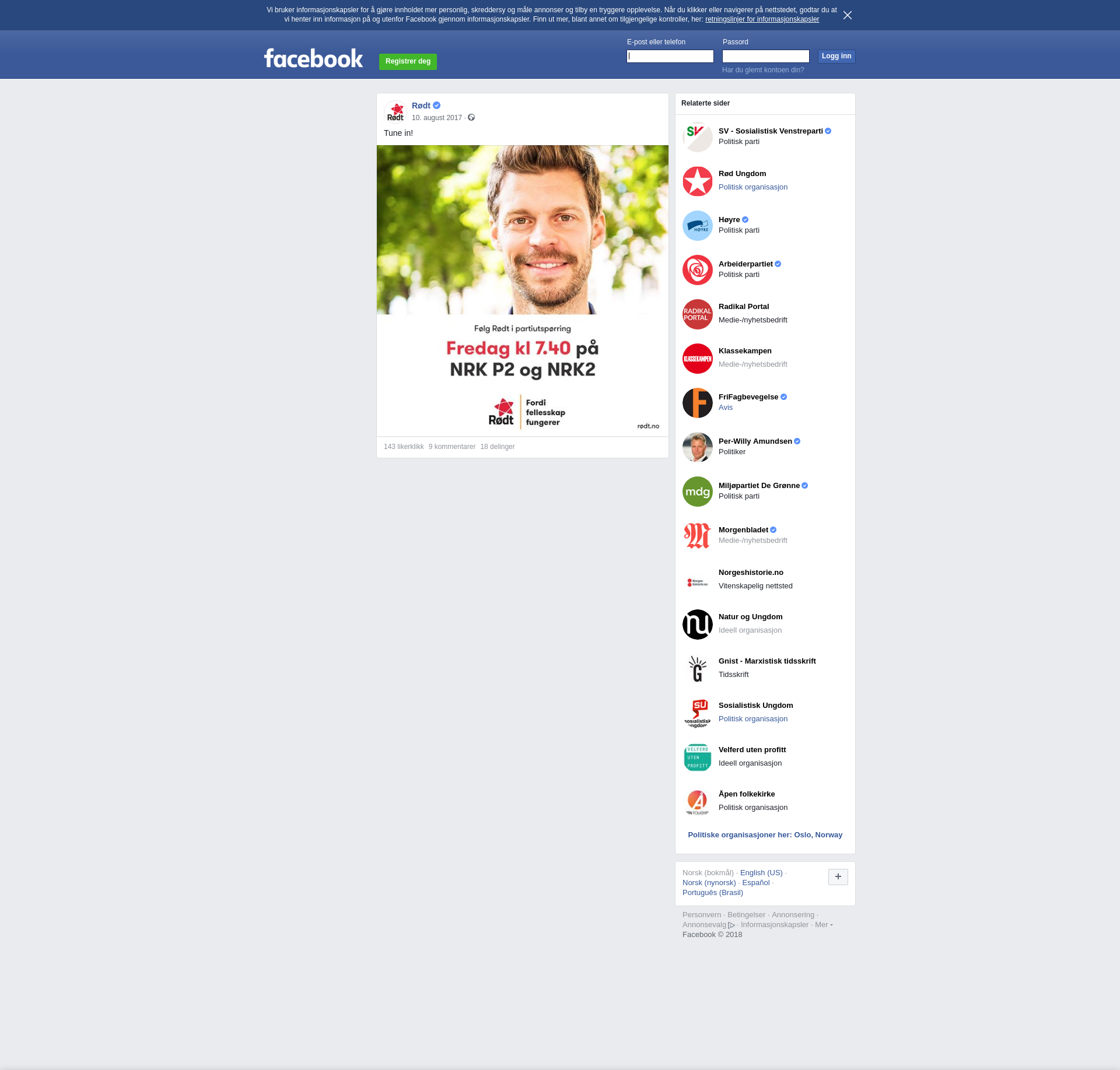Screen dimensions: 1120x1070
Task: Click 143 likerklikk count
Action: pyautogui.click(x=404, y=447)
